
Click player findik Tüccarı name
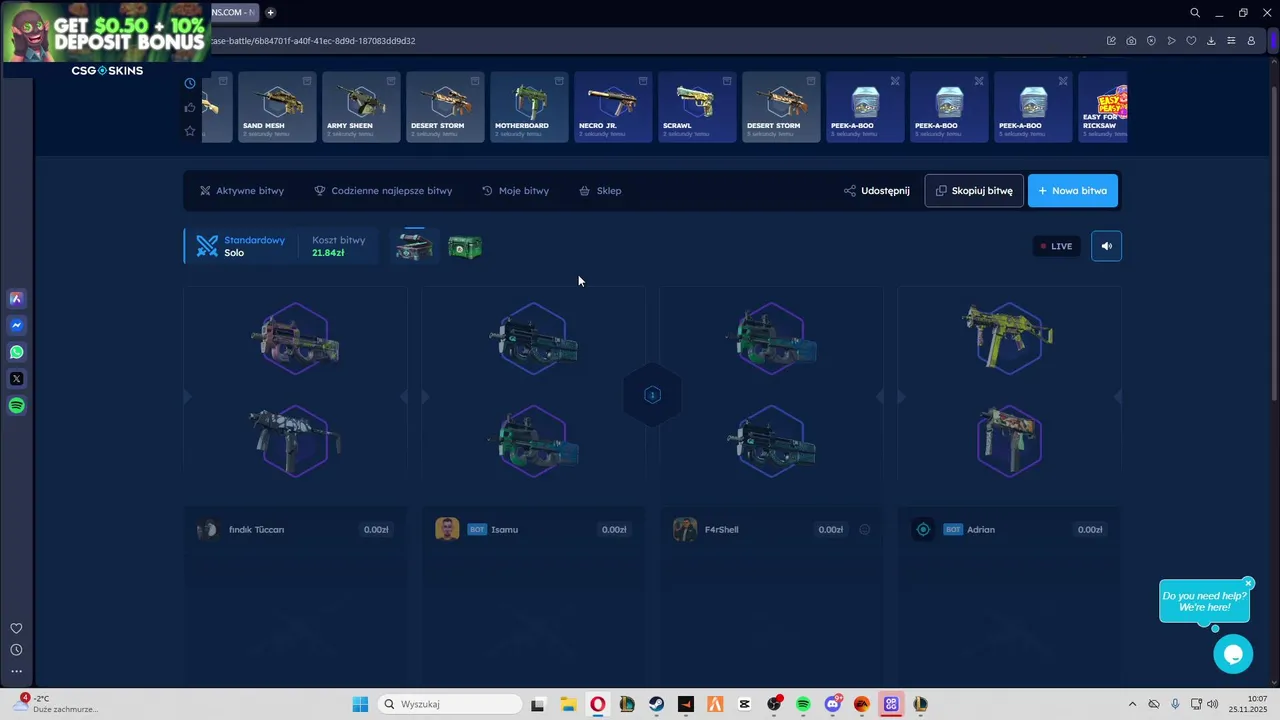(x=257, y=530)
